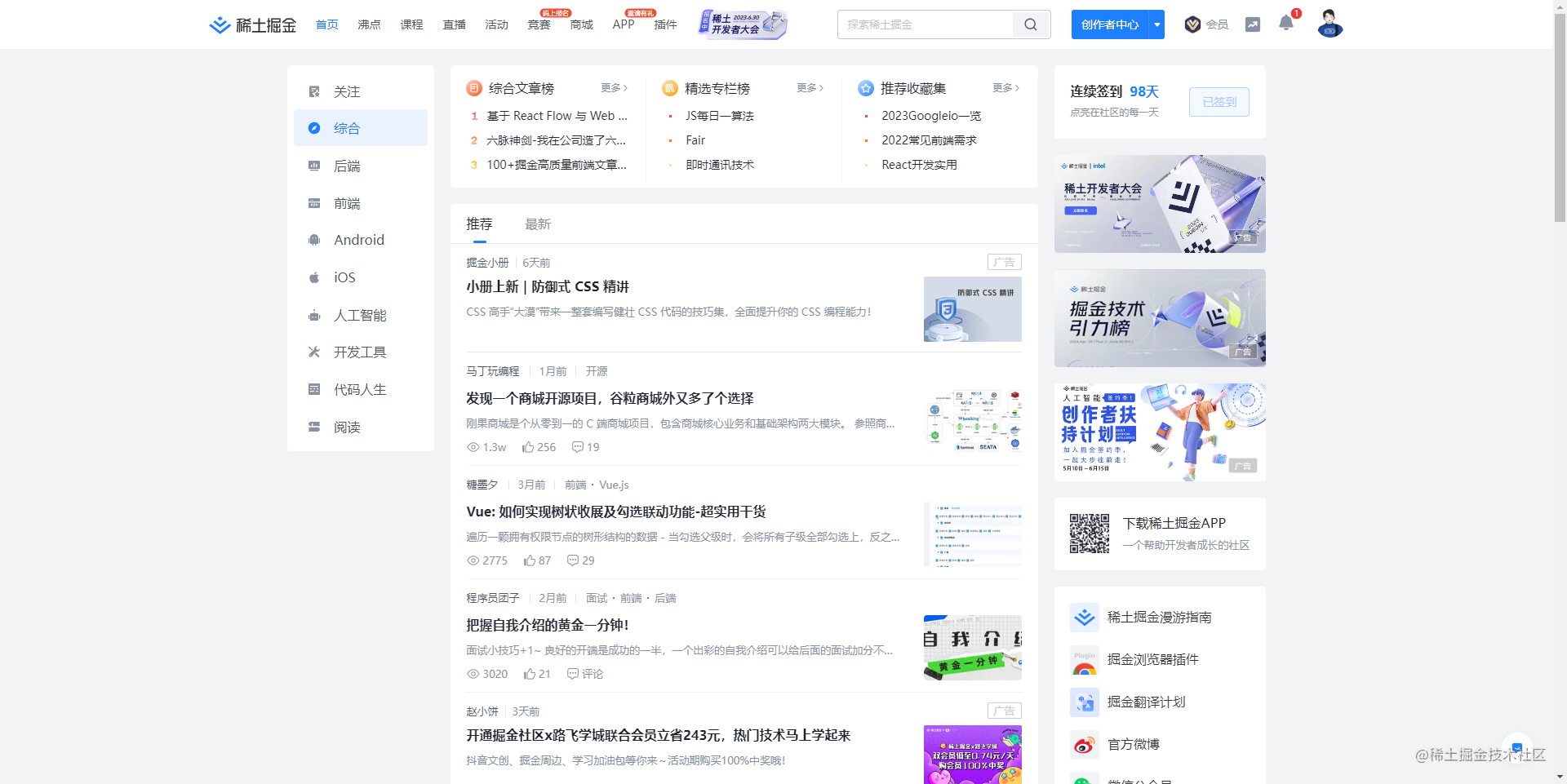Viewport: 1567px width, 784px height.
Task: Open 创作者扶持计划 sidebar banner
Action: (x=1160, y=432)
